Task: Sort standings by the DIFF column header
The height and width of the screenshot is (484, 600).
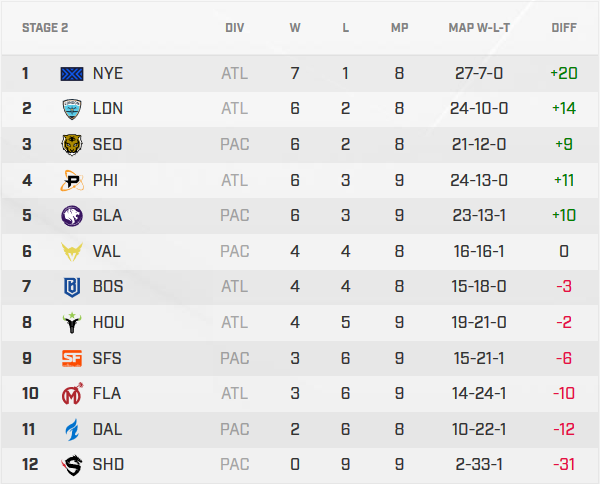Action: pos(564,28)
